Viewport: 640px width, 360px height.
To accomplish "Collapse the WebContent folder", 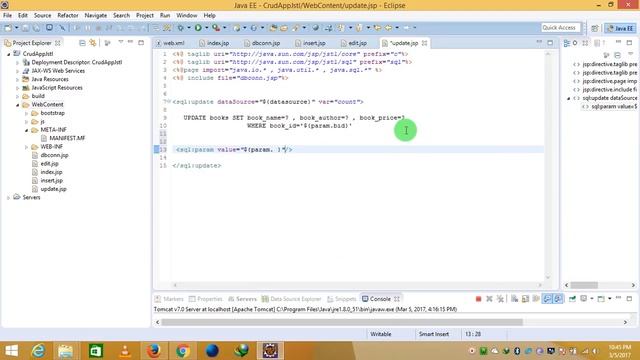I will [x=18, y=105].
